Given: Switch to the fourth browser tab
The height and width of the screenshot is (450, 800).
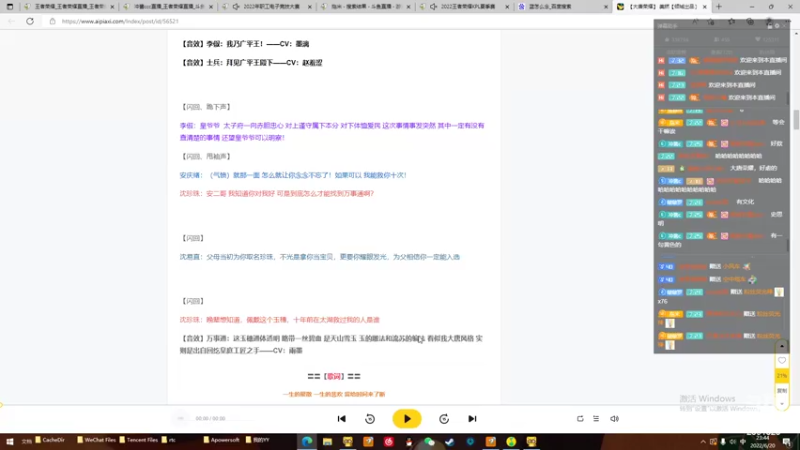Looking at the screenshot, I should coord(365,7).
